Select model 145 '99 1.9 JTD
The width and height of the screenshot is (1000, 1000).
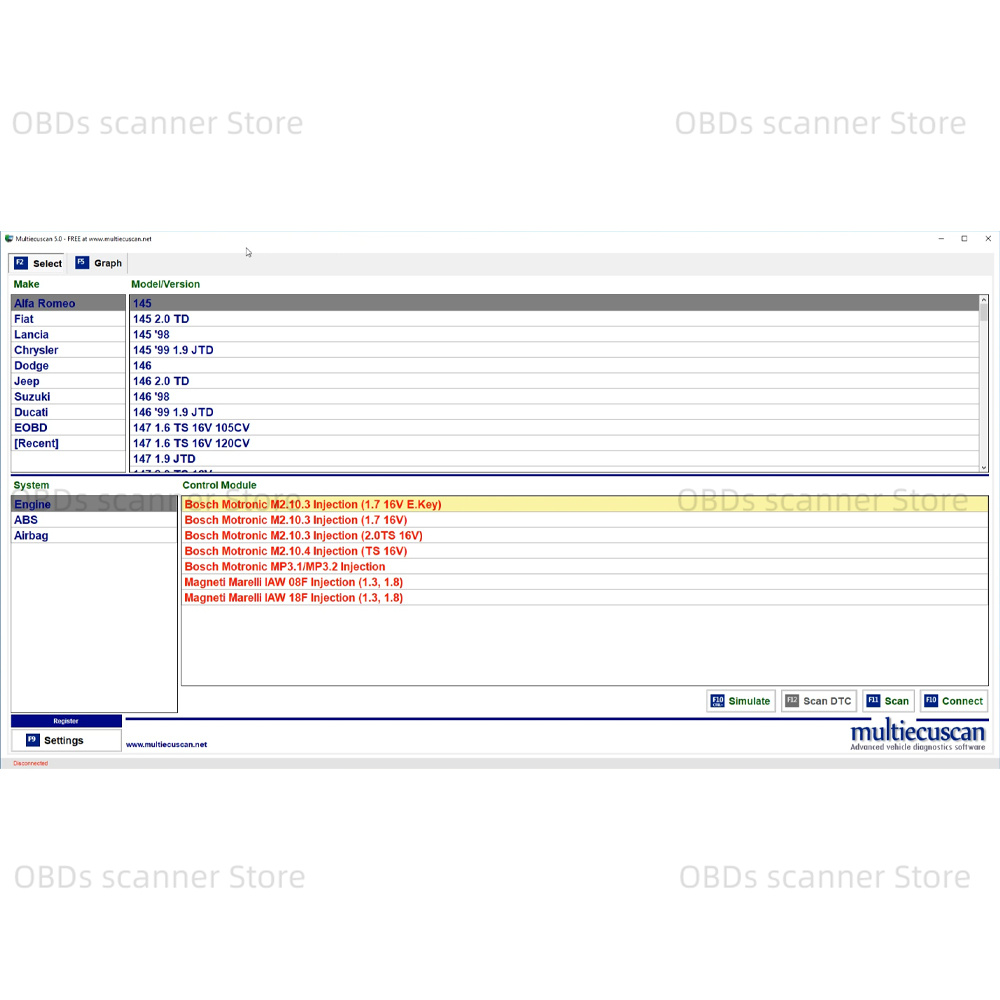554,350
